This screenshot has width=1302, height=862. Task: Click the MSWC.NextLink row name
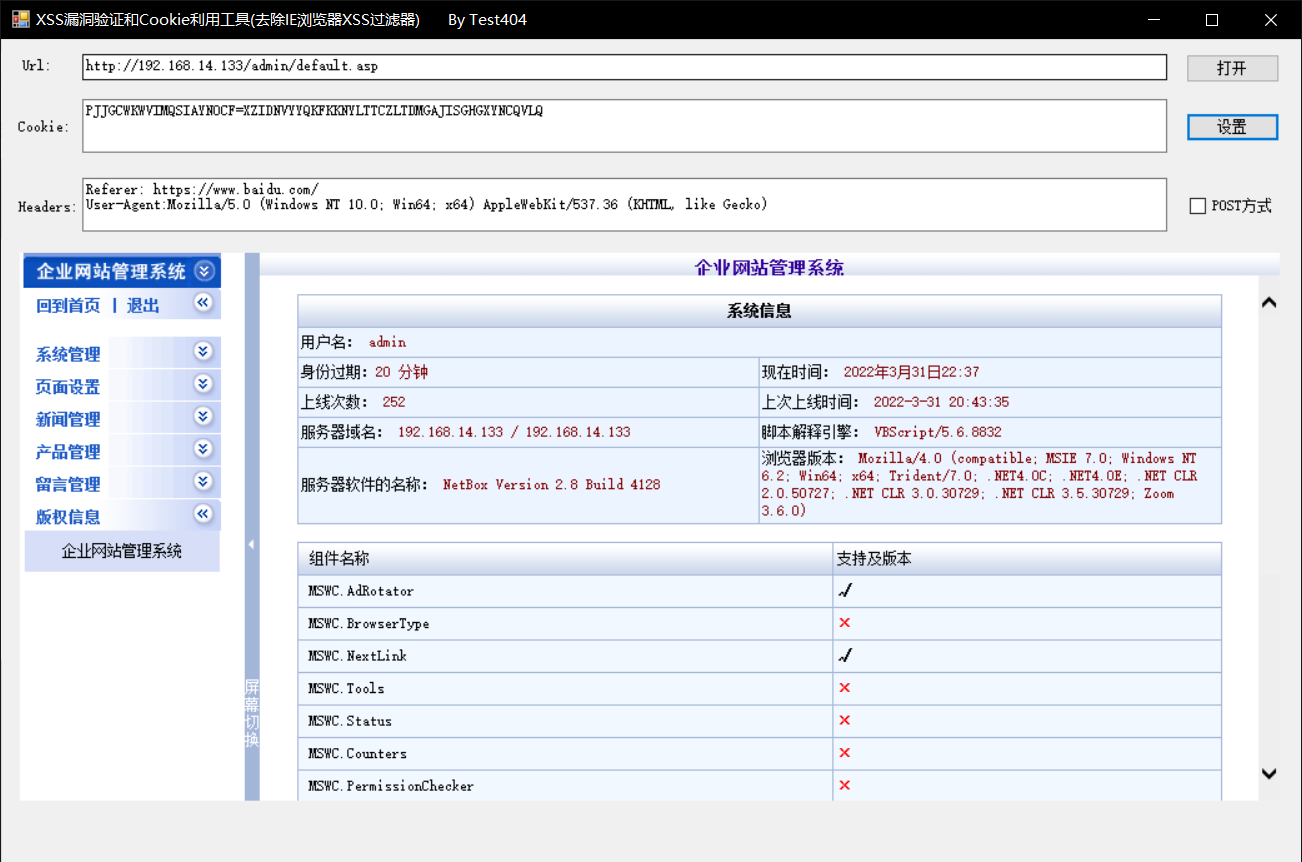point(357,656)
